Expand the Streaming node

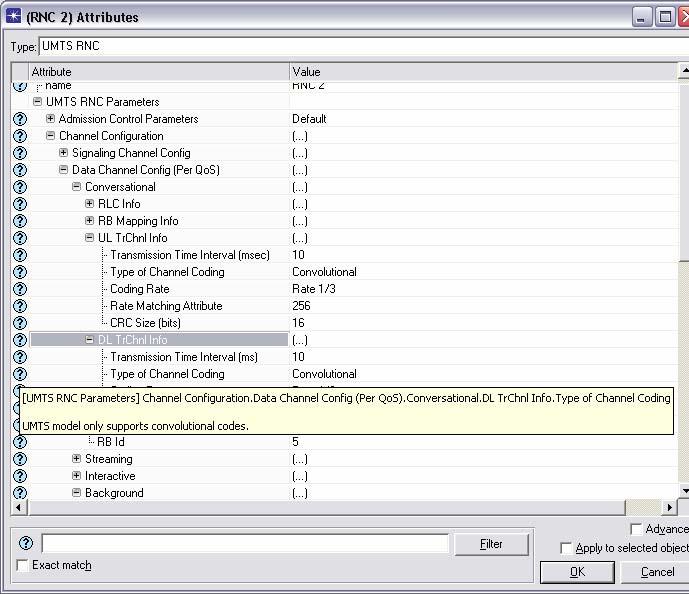point(76,458)
